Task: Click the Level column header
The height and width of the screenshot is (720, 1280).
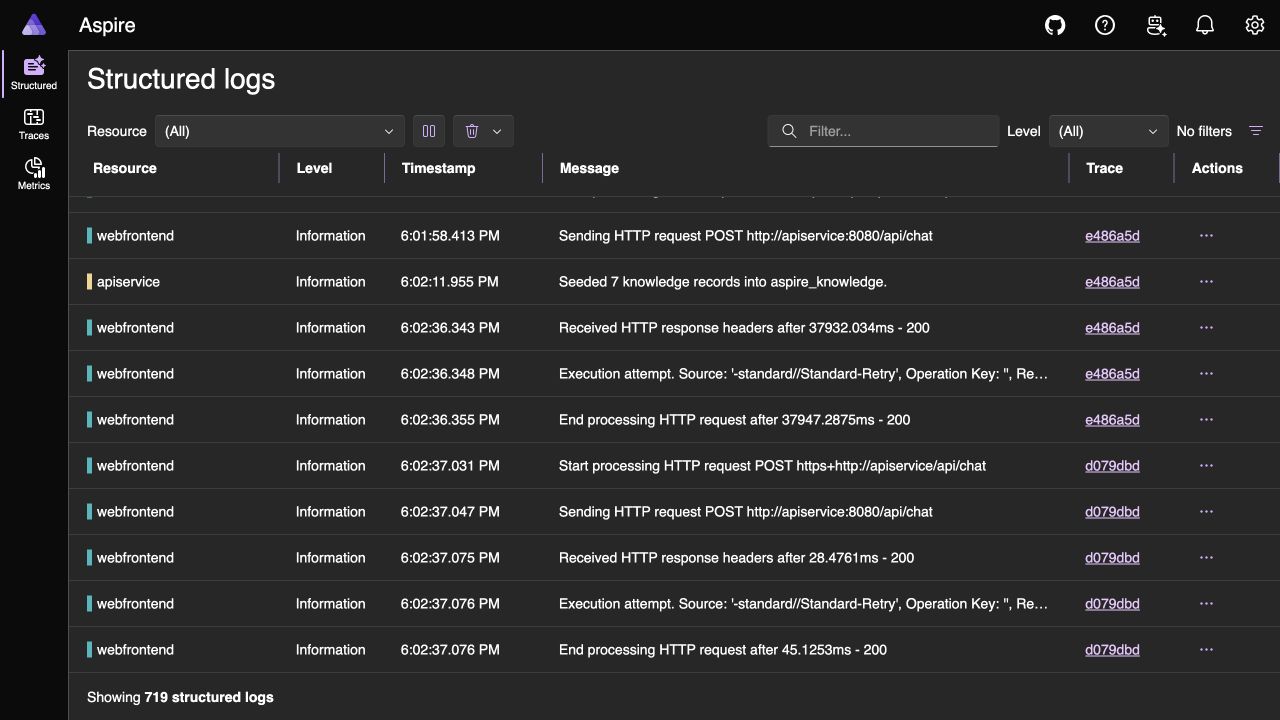Action: [x=314, y=168]
